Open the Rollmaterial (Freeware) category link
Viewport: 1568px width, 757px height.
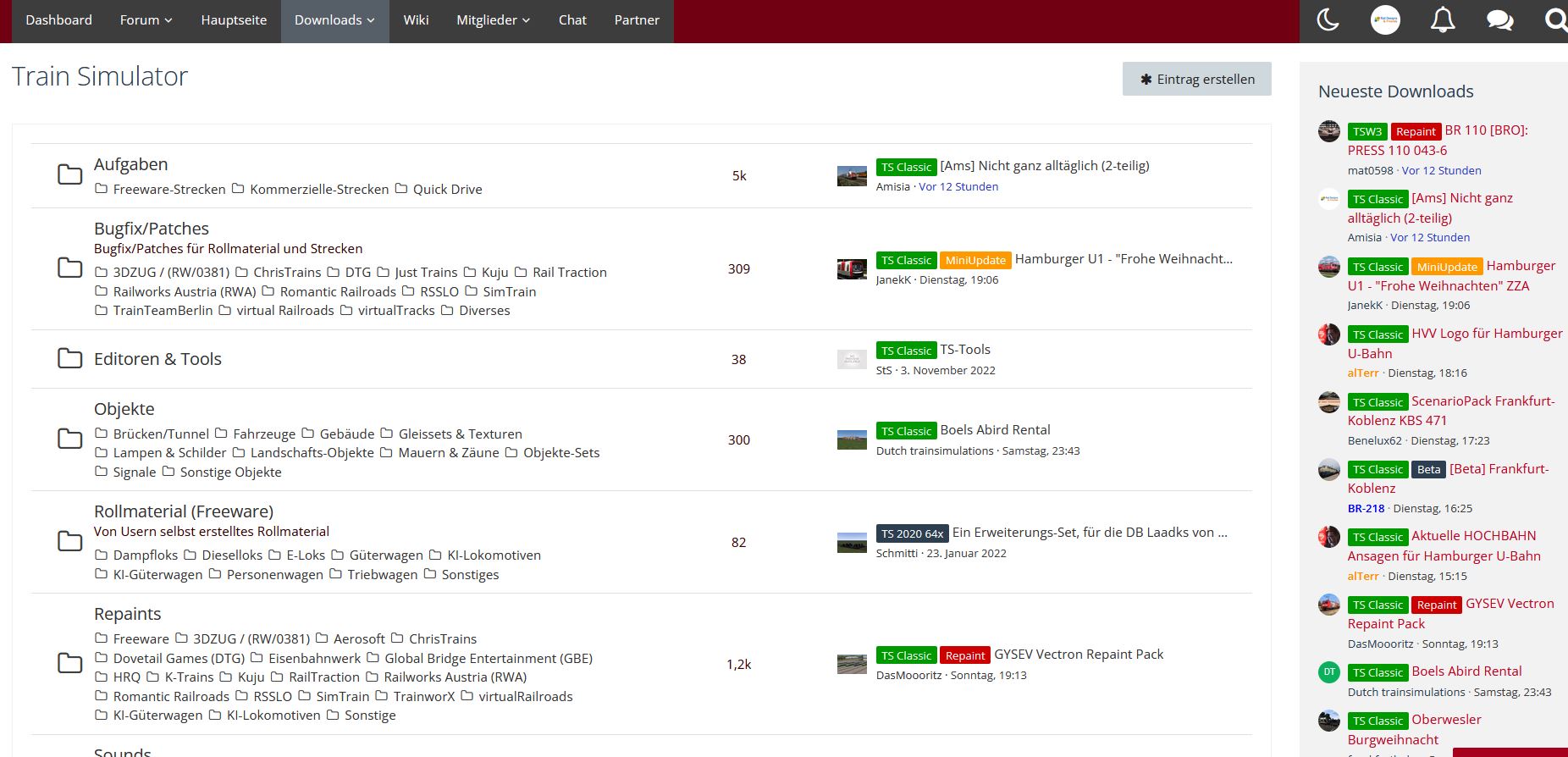click(x=183, y=511)
